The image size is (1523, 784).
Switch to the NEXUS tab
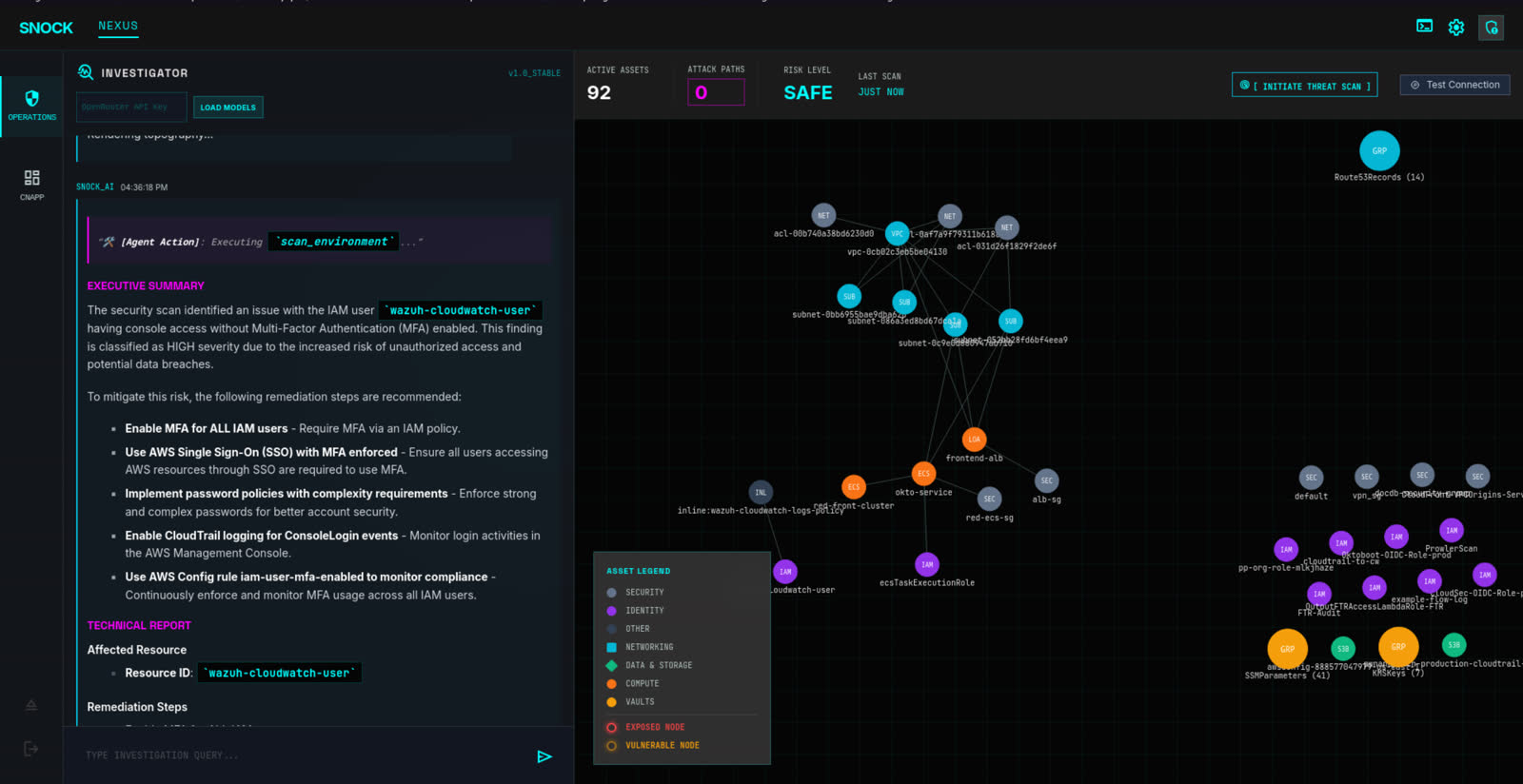(118, 26)
